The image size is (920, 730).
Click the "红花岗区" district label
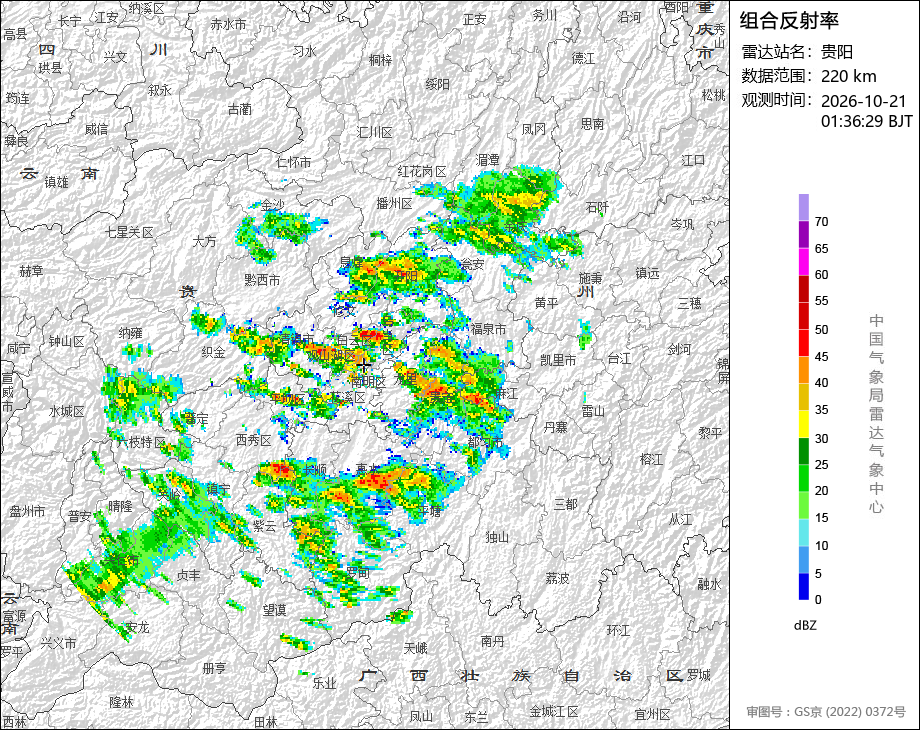click(x=422, y=171)
